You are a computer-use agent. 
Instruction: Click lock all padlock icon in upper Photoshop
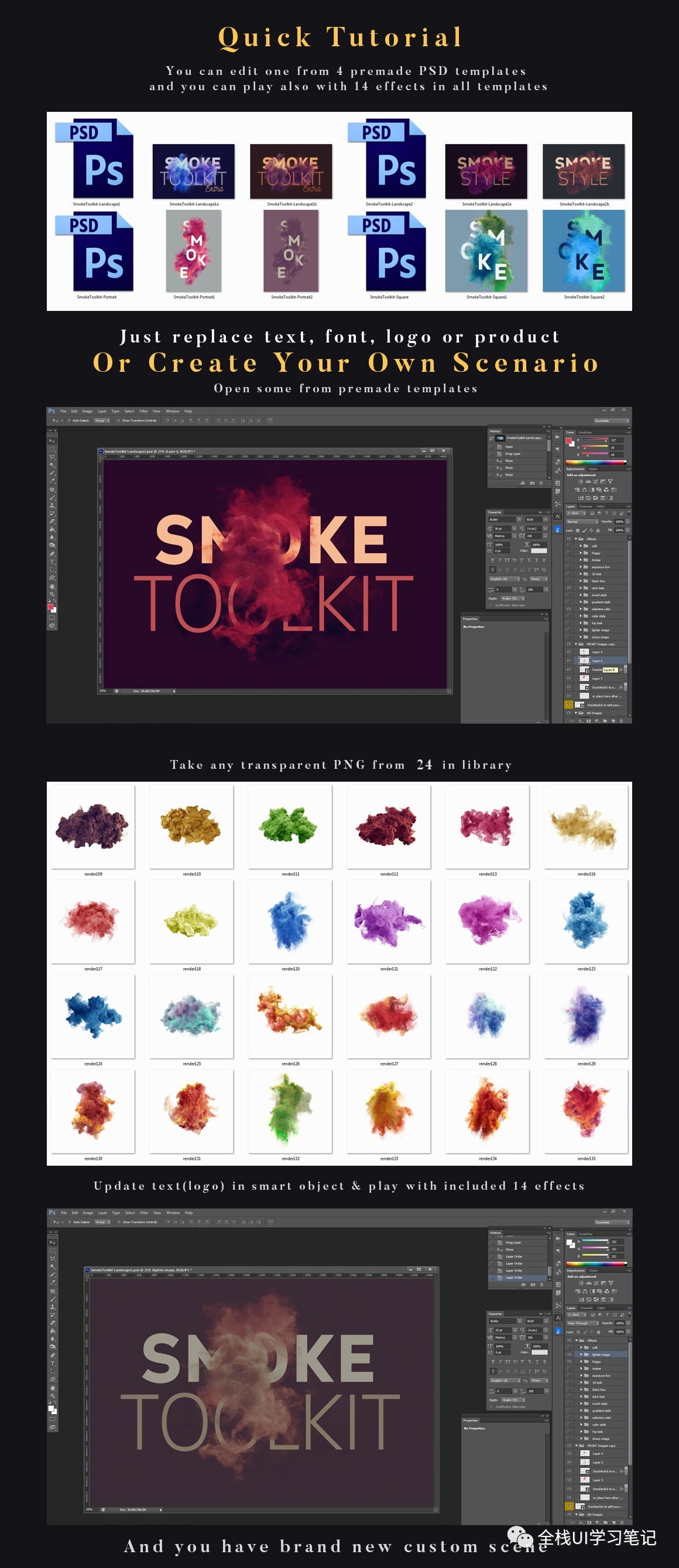[598, 531]
